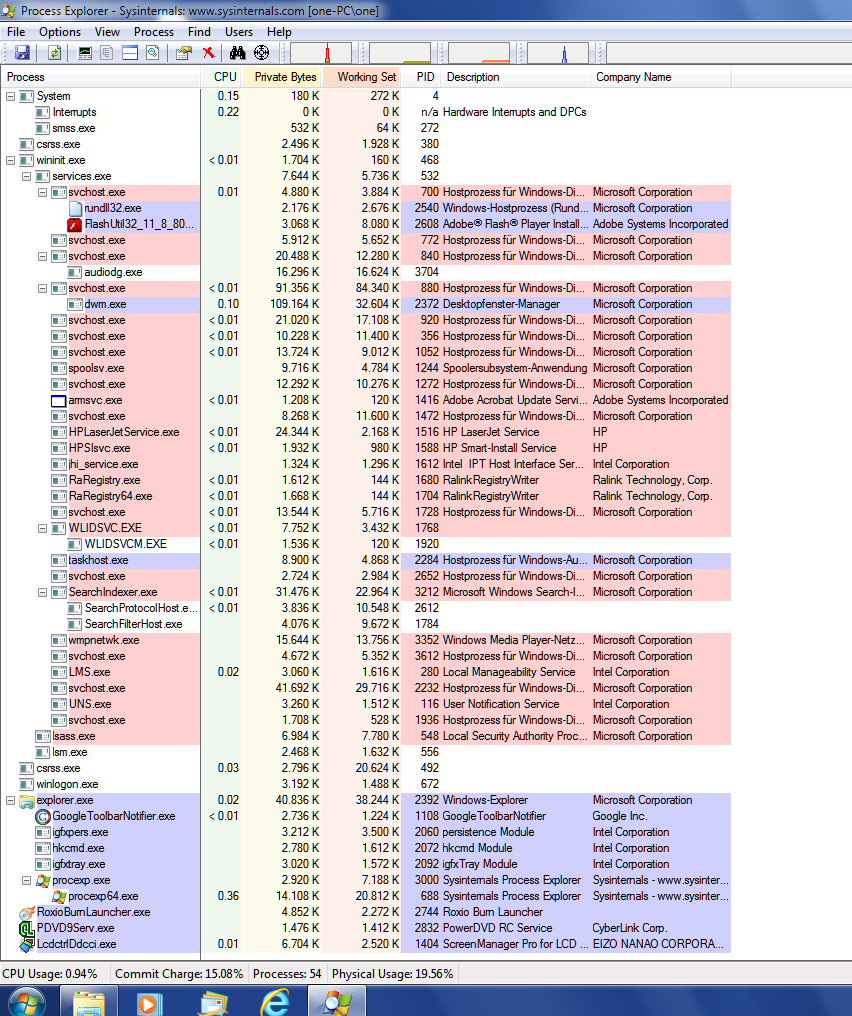Click the Refresh Now toolbar icon
Viewport: 852px width, 1016px height.
tap(55, 53)
